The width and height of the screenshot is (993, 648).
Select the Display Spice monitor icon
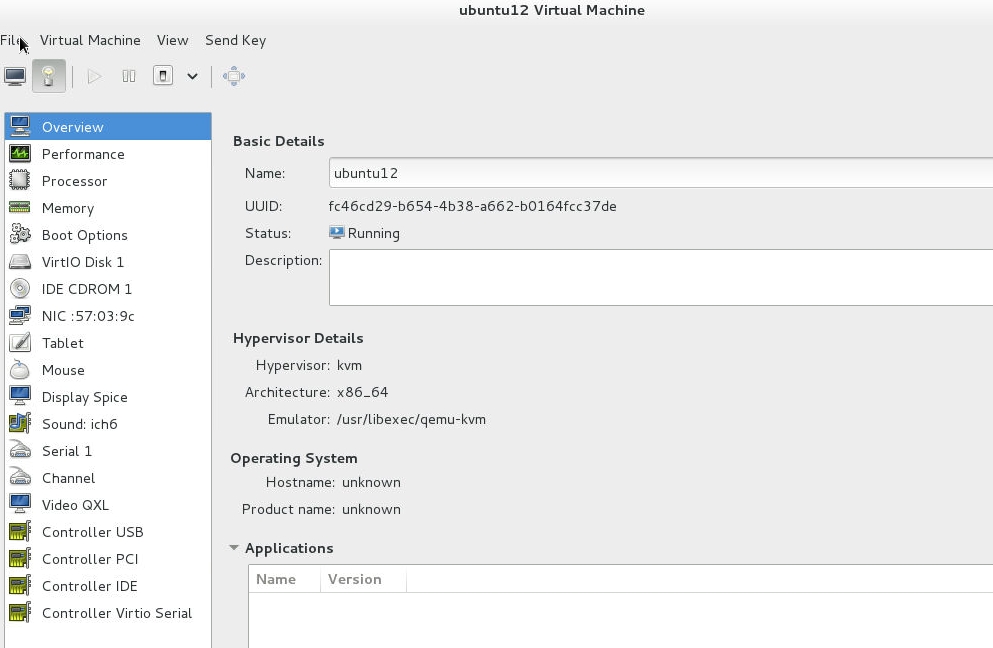[x=20, y=397]
